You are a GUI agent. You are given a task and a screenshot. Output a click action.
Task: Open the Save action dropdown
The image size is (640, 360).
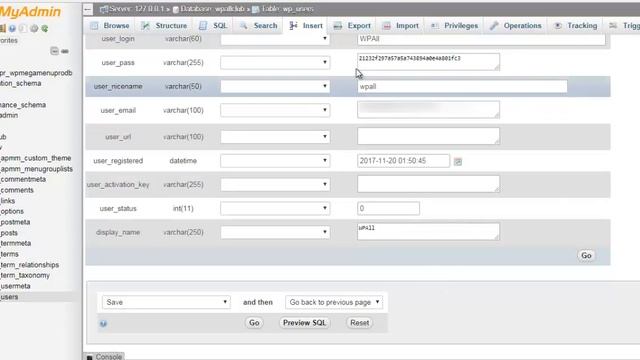pos(166,302)
